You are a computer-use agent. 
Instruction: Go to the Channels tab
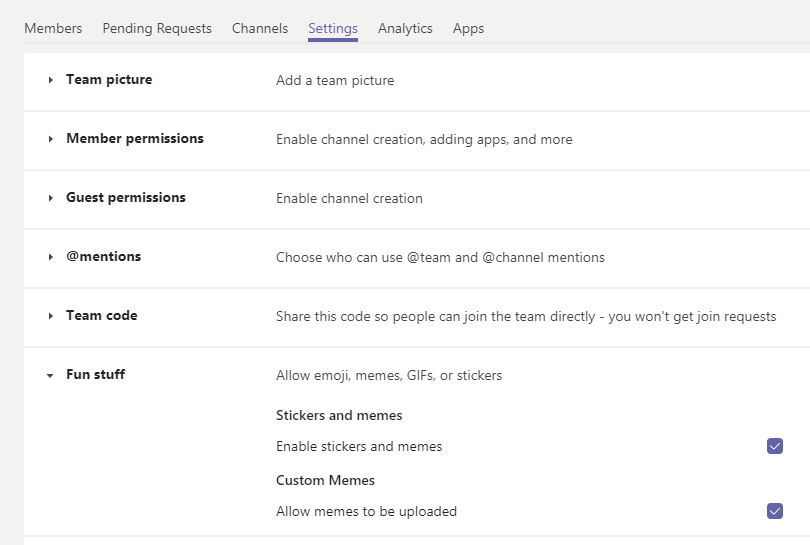(x=260, y=28)
